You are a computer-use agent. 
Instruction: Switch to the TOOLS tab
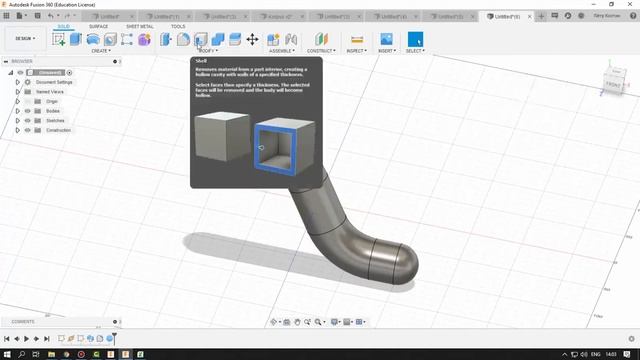[178, 27]
